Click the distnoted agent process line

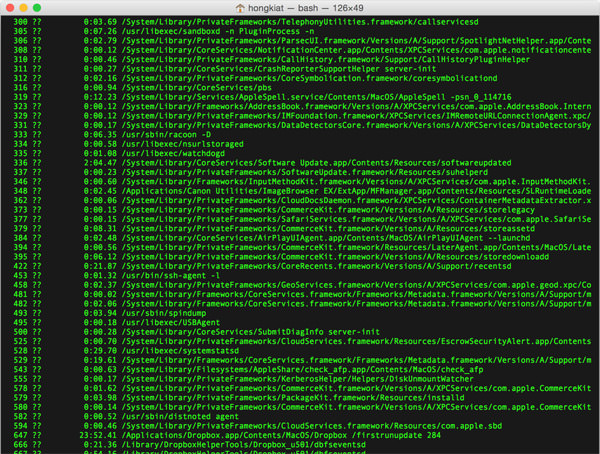(126, 416)
